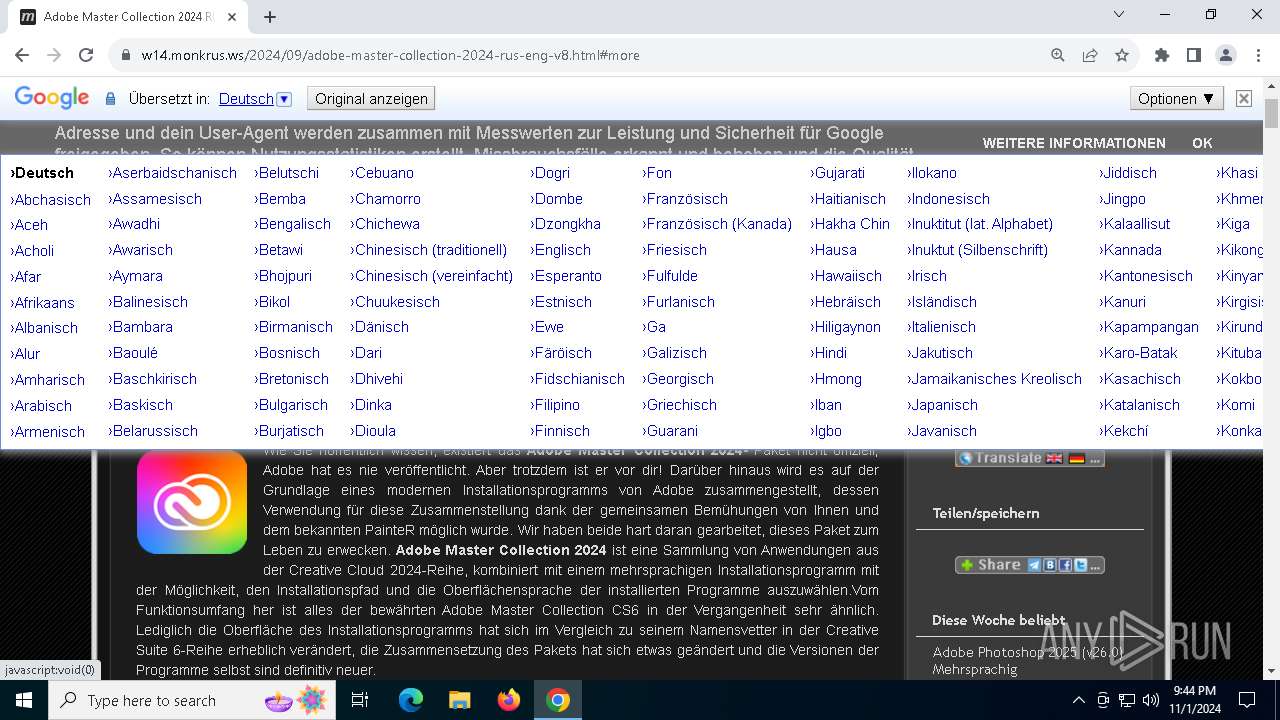
Task: Choose Französisch from language list
Action: click(x=685, y=199)
